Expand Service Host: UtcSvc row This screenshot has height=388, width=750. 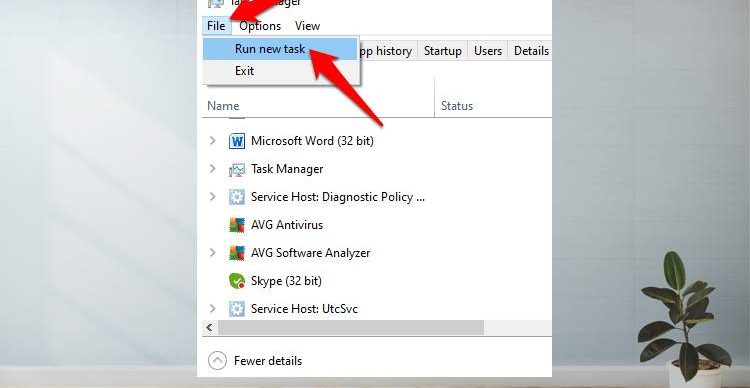tap(212, 309)
